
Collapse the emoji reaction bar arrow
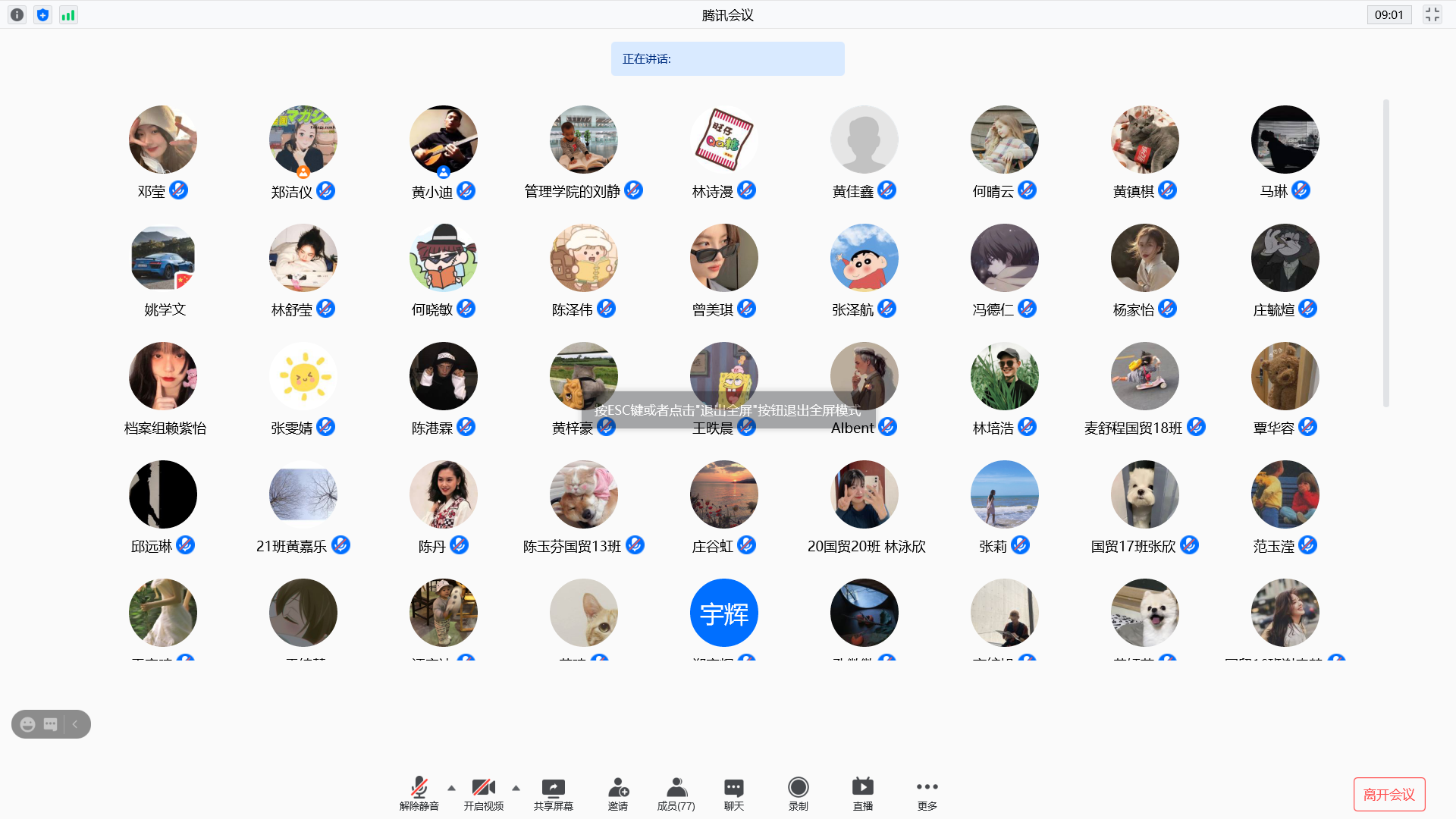coord(75,724)
